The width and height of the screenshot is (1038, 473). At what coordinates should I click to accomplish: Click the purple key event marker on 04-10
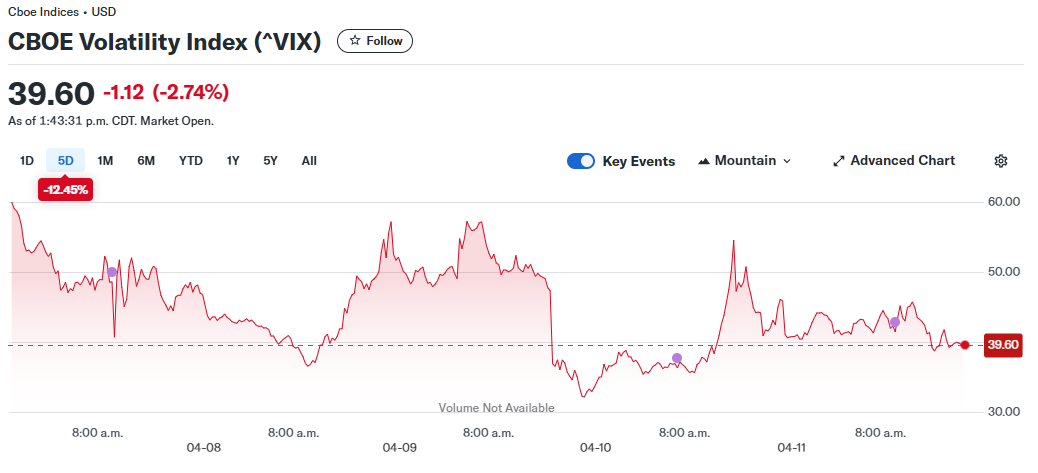click(x=677, y=358)
